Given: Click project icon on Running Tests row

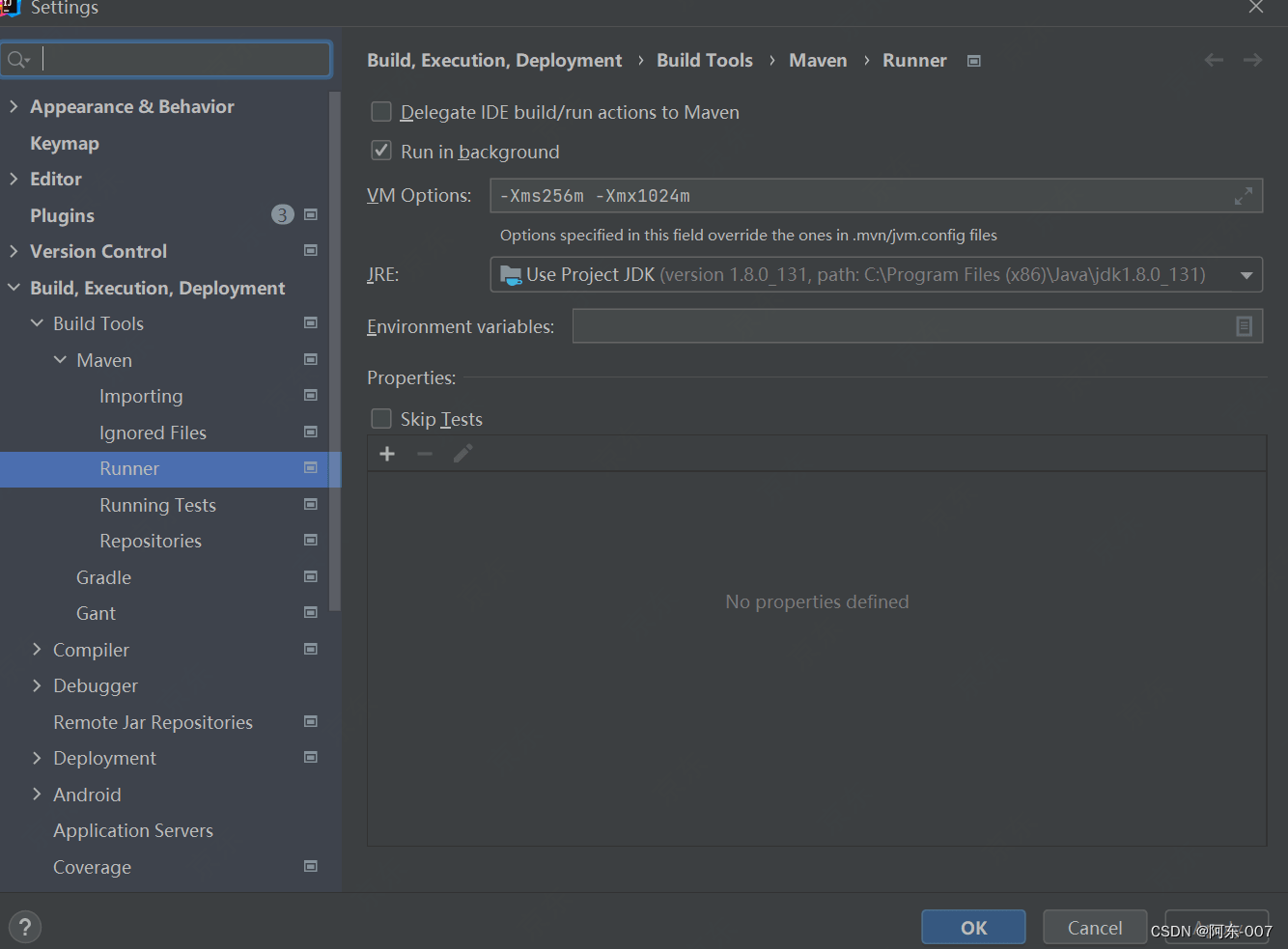Looking at the screenshot, I should [x=311, y=504].
